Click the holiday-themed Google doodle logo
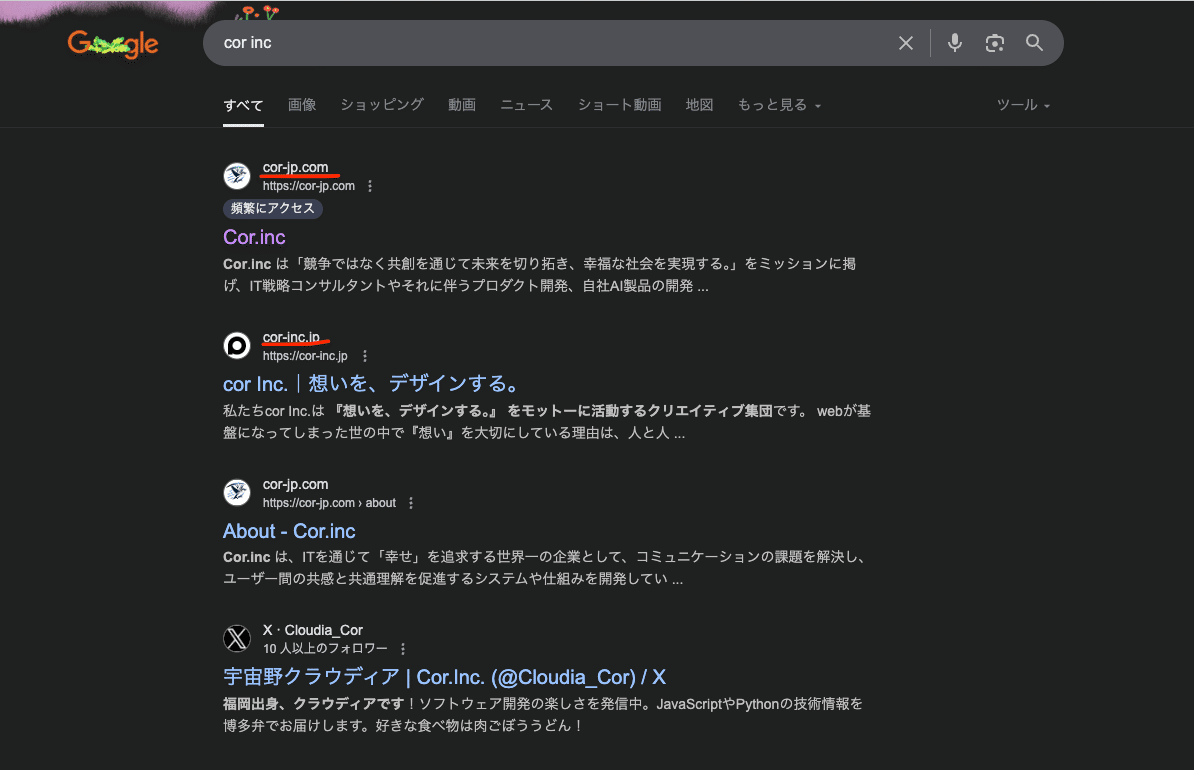Image resolution: width=1194 pixels, height=770 pixels. (112, 44)
